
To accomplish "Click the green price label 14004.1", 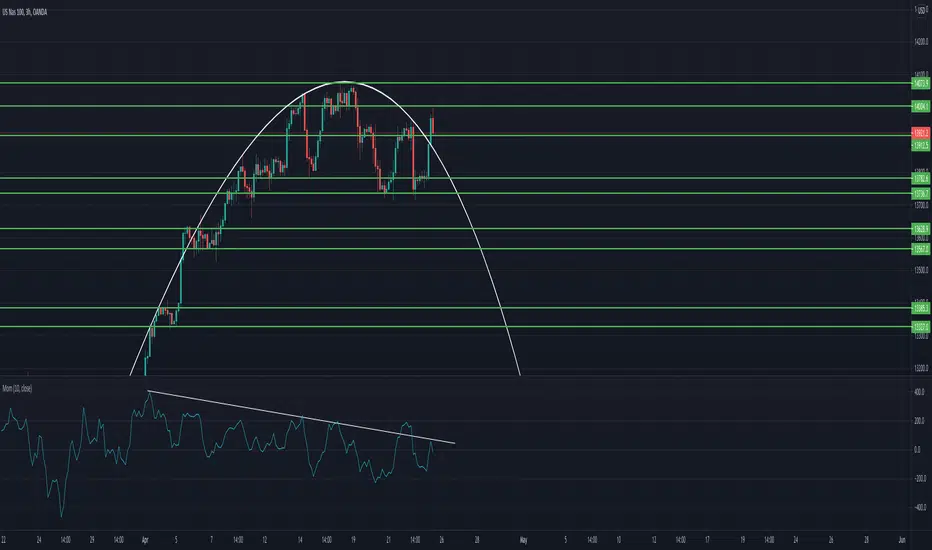I will click(921, 106).
